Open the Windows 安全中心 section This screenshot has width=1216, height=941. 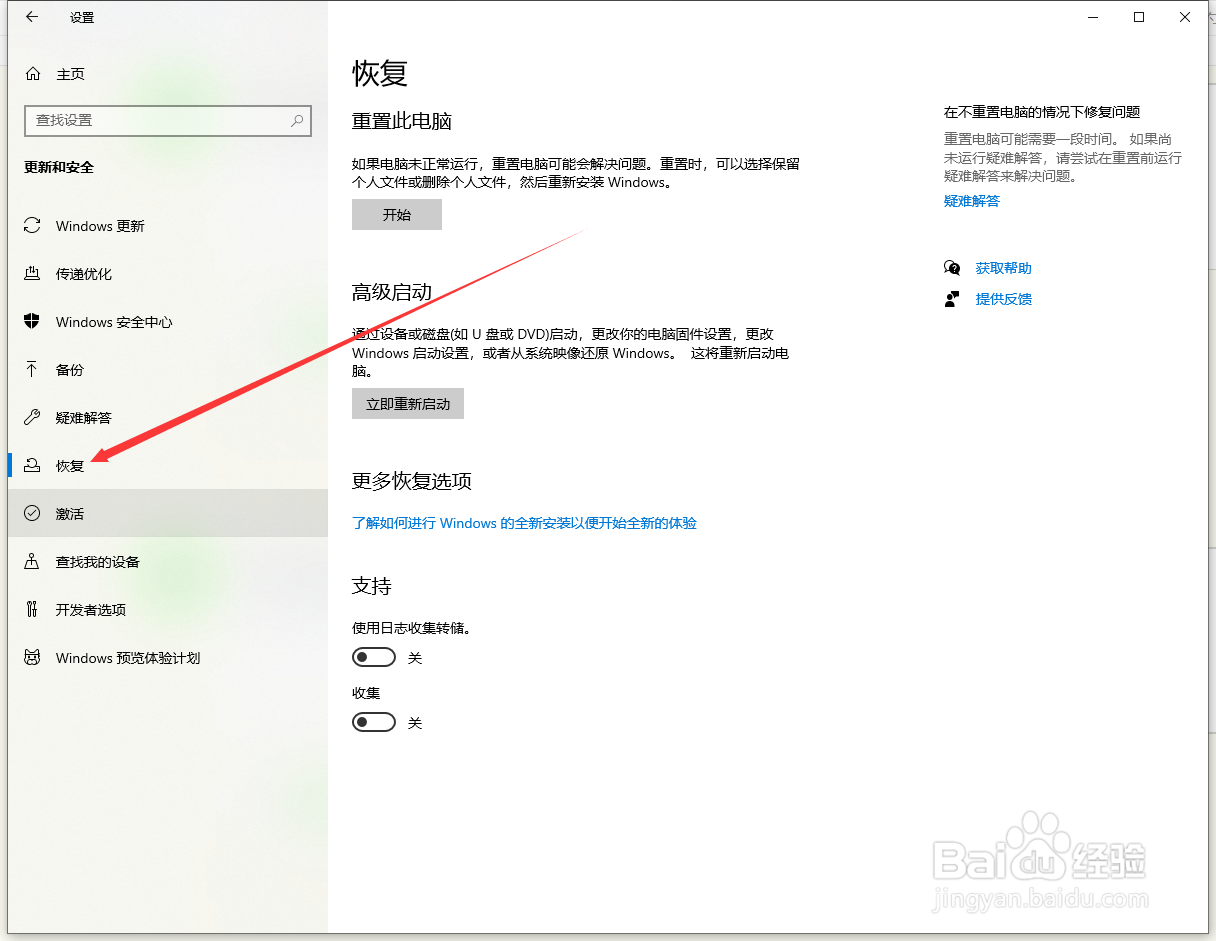pos(168,322)
